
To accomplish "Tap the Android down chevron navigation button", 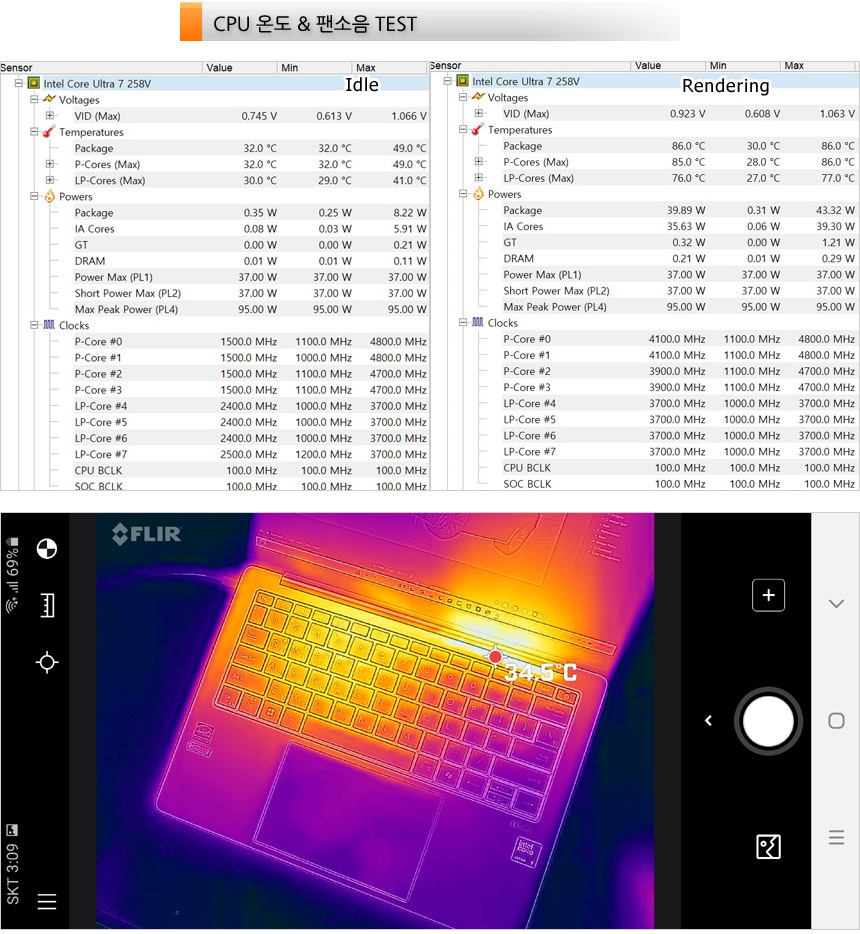I will coord(836,604).
